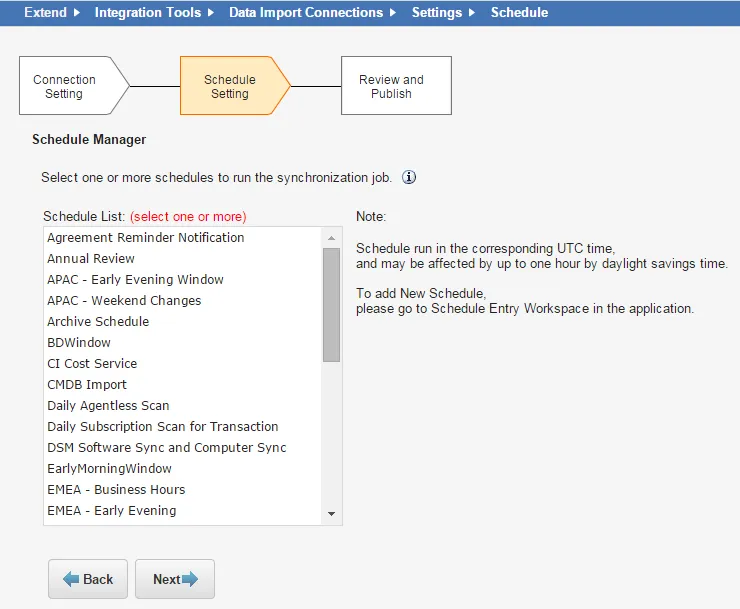The height and width of the screenshot is (609, 740).
Task: Open the Extend breadcrumb menu
Action: click(x=45, y=12)
